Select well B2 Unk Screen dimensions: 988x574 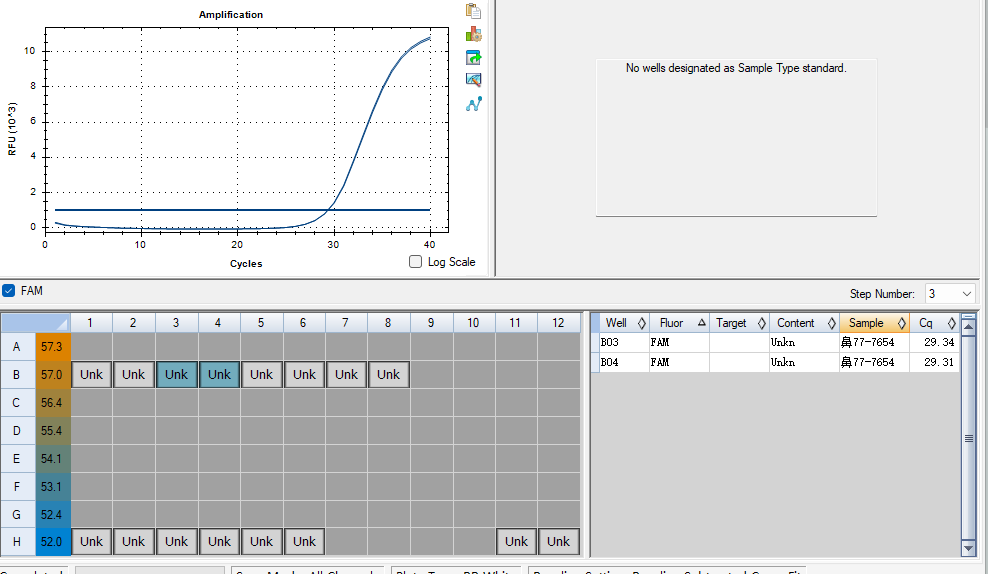click(x=134, y=374)
